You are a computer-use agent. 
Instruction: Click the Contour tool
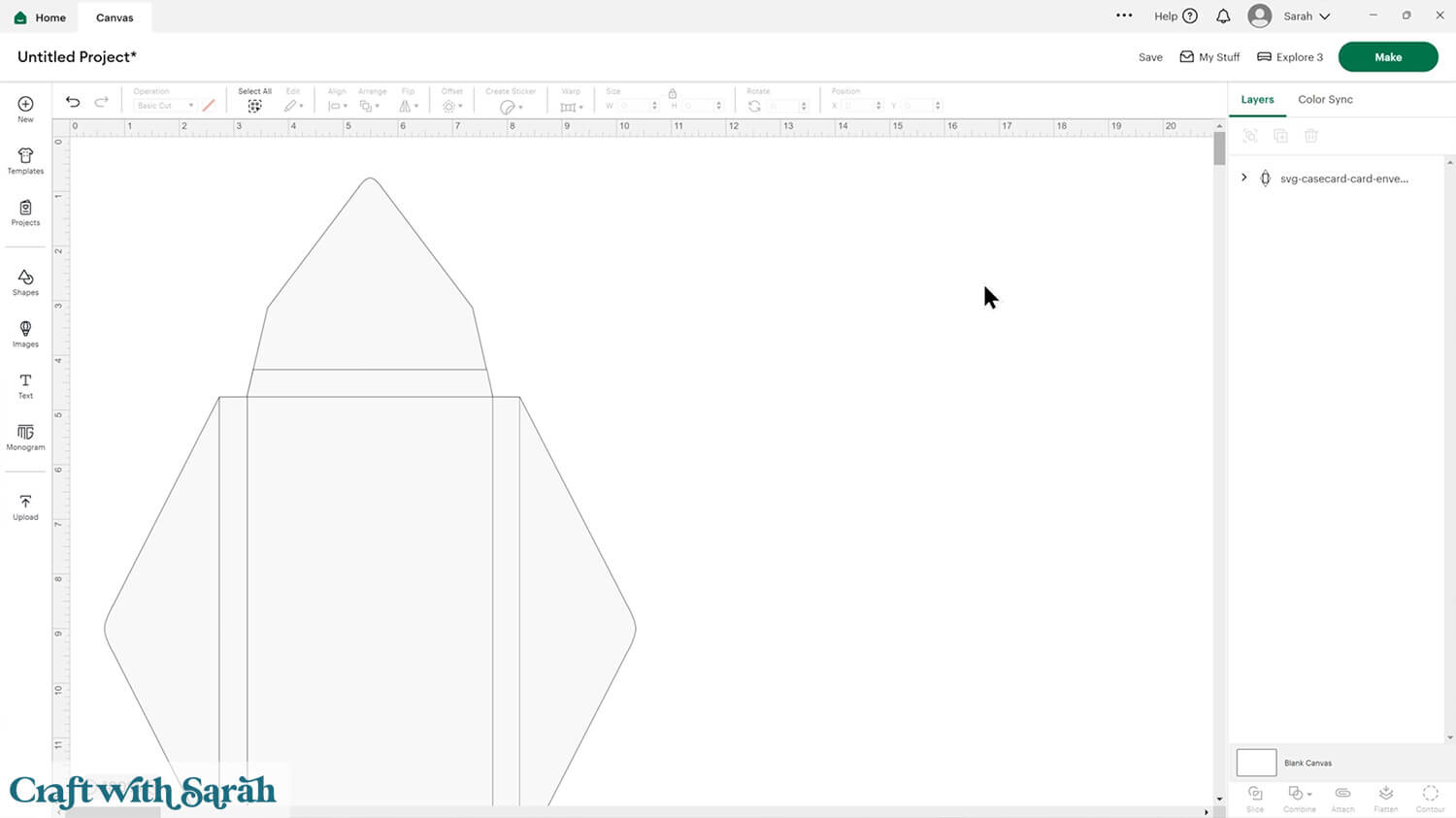[x=1430, y=799]
